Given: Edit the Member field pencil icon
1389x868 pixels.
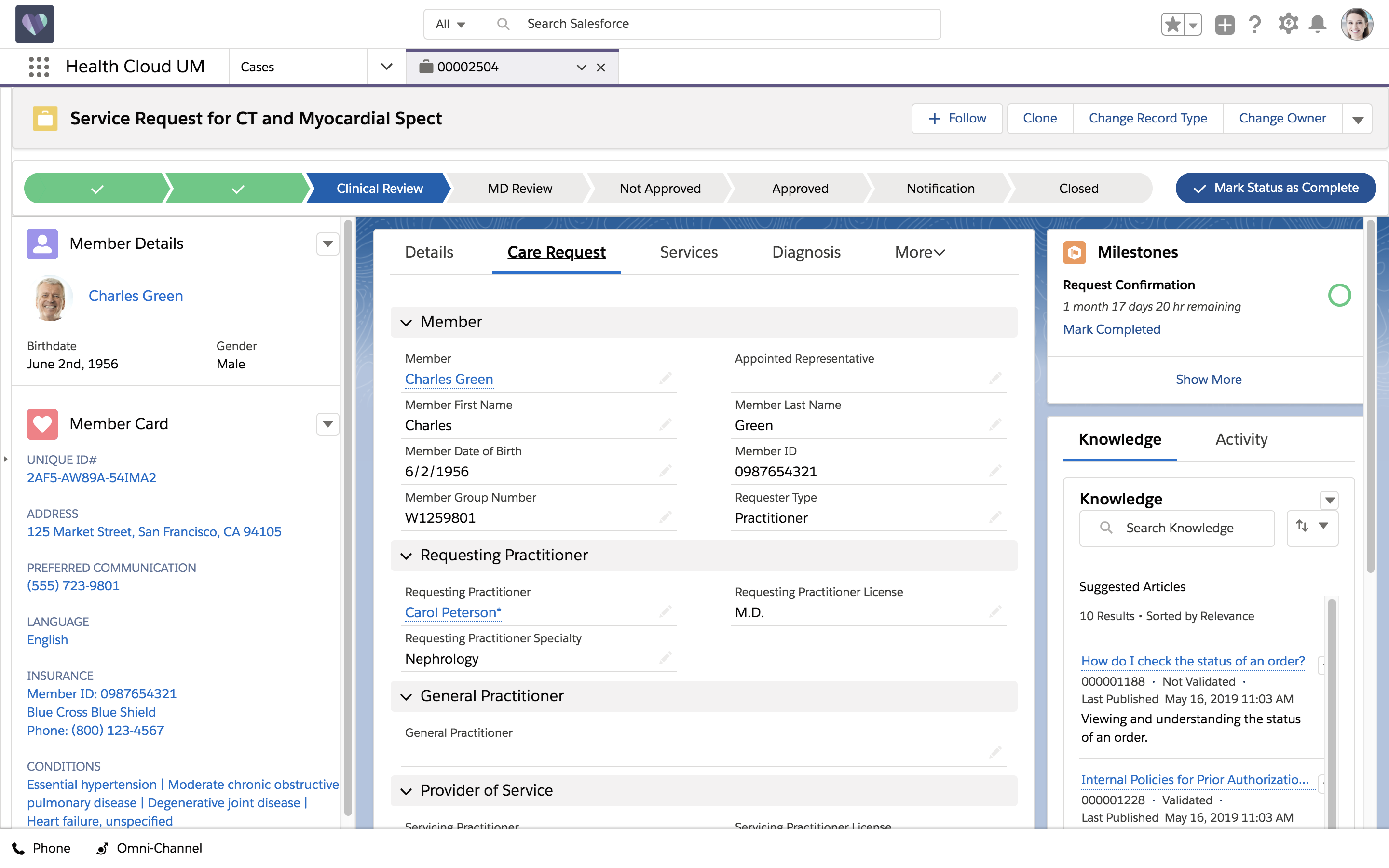Looking at the screenshot, I should (665, 378).
